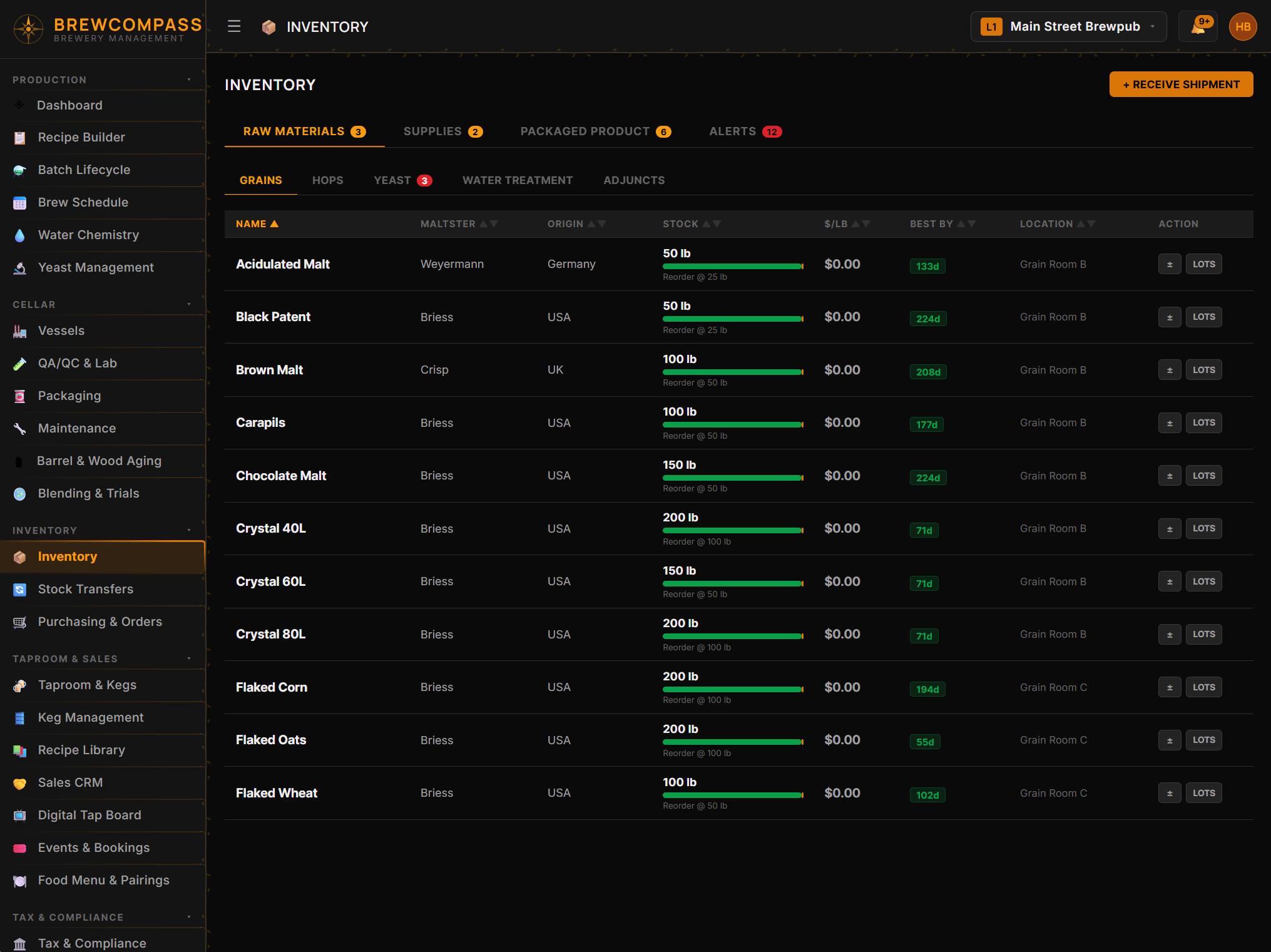Open Recipe Builder in sidebar
This screenshot has height=952, width=1271.
103,137
